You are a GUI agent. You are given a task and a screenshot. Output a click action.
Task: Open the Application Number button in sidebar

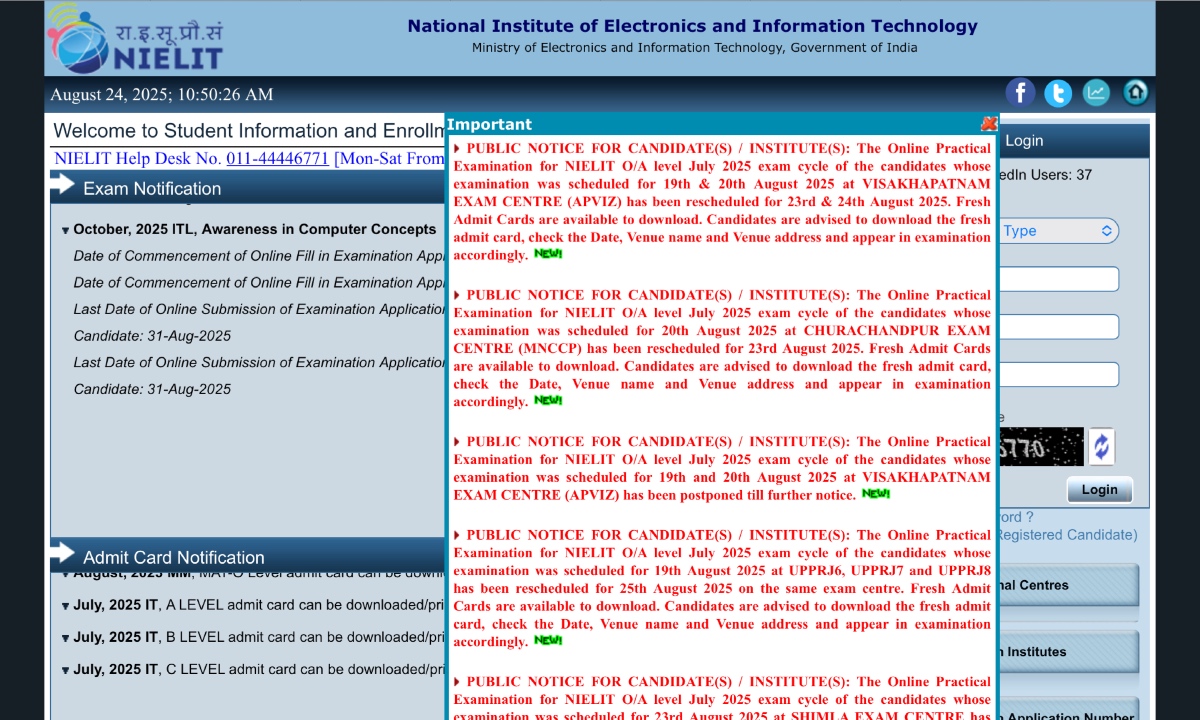point(1068,711)
